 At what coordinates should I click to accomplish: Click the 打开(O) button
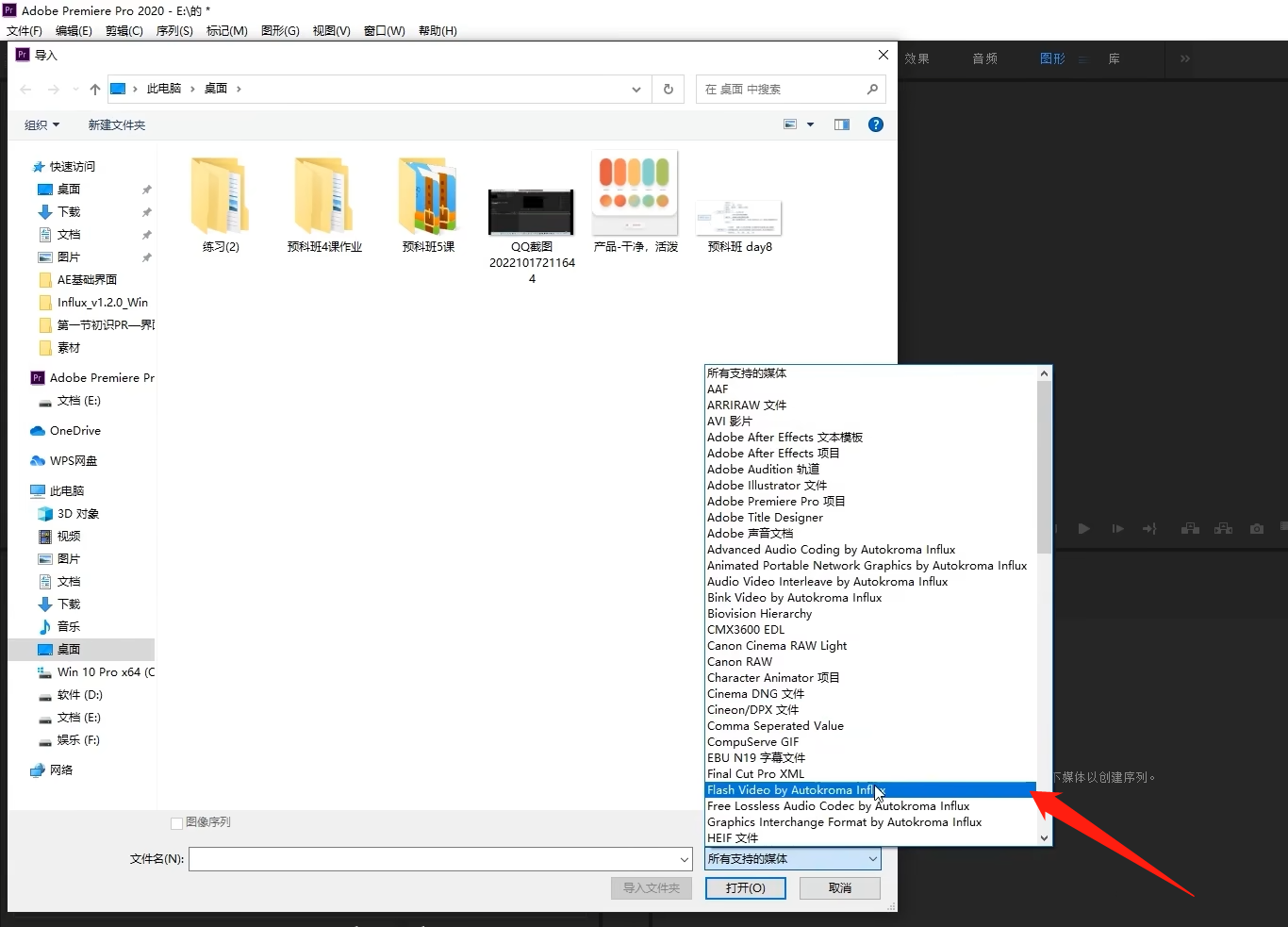745,888
